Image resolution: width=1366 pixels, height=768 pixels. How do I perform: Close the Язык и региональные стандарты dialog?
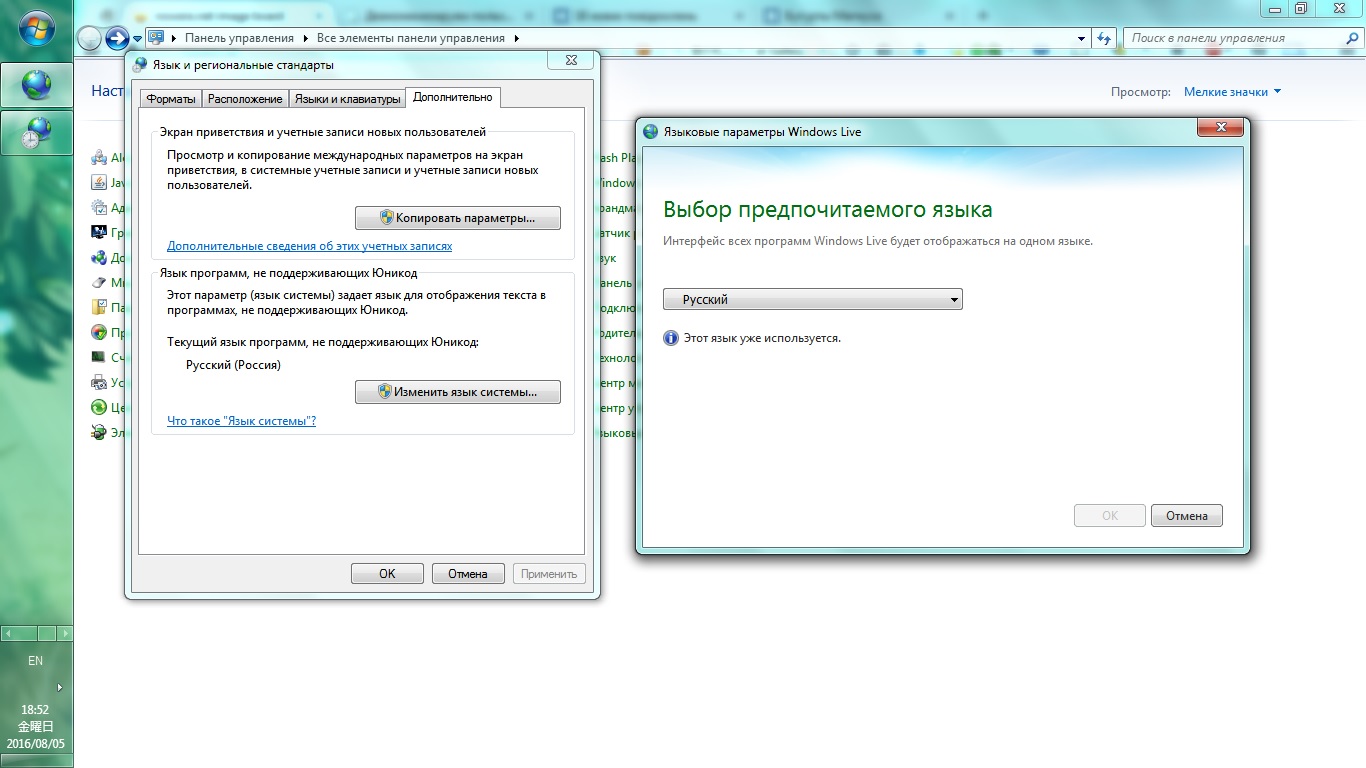point(571,61)
